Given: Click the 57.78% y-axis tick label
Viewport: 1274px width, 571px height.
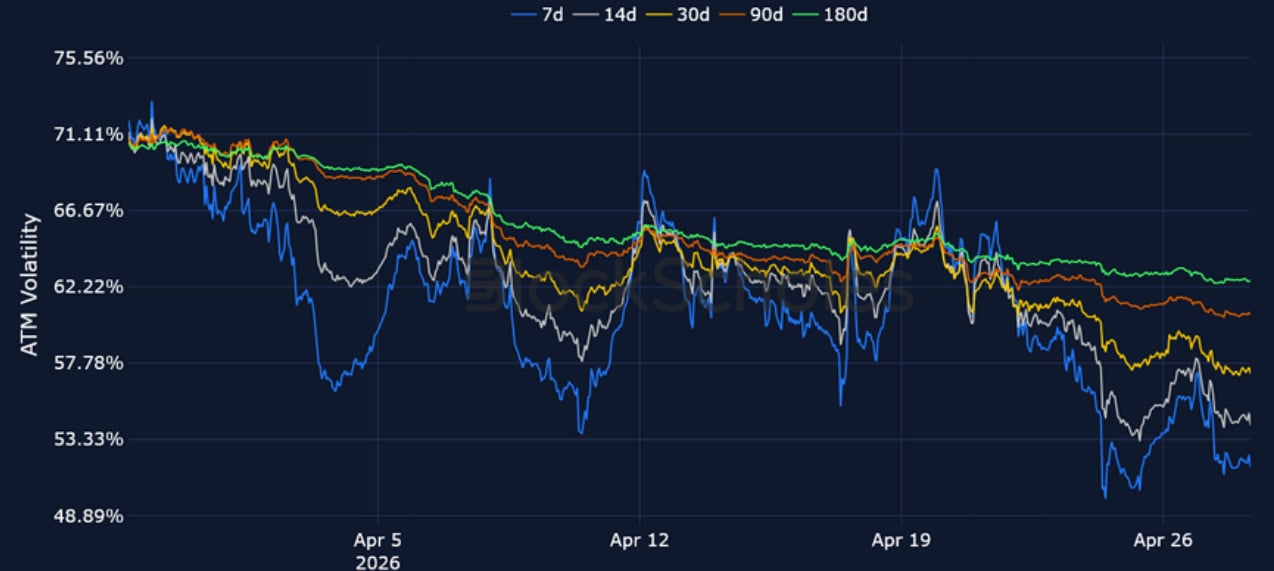Looking at the screenshot, I should tap(87, 363).
